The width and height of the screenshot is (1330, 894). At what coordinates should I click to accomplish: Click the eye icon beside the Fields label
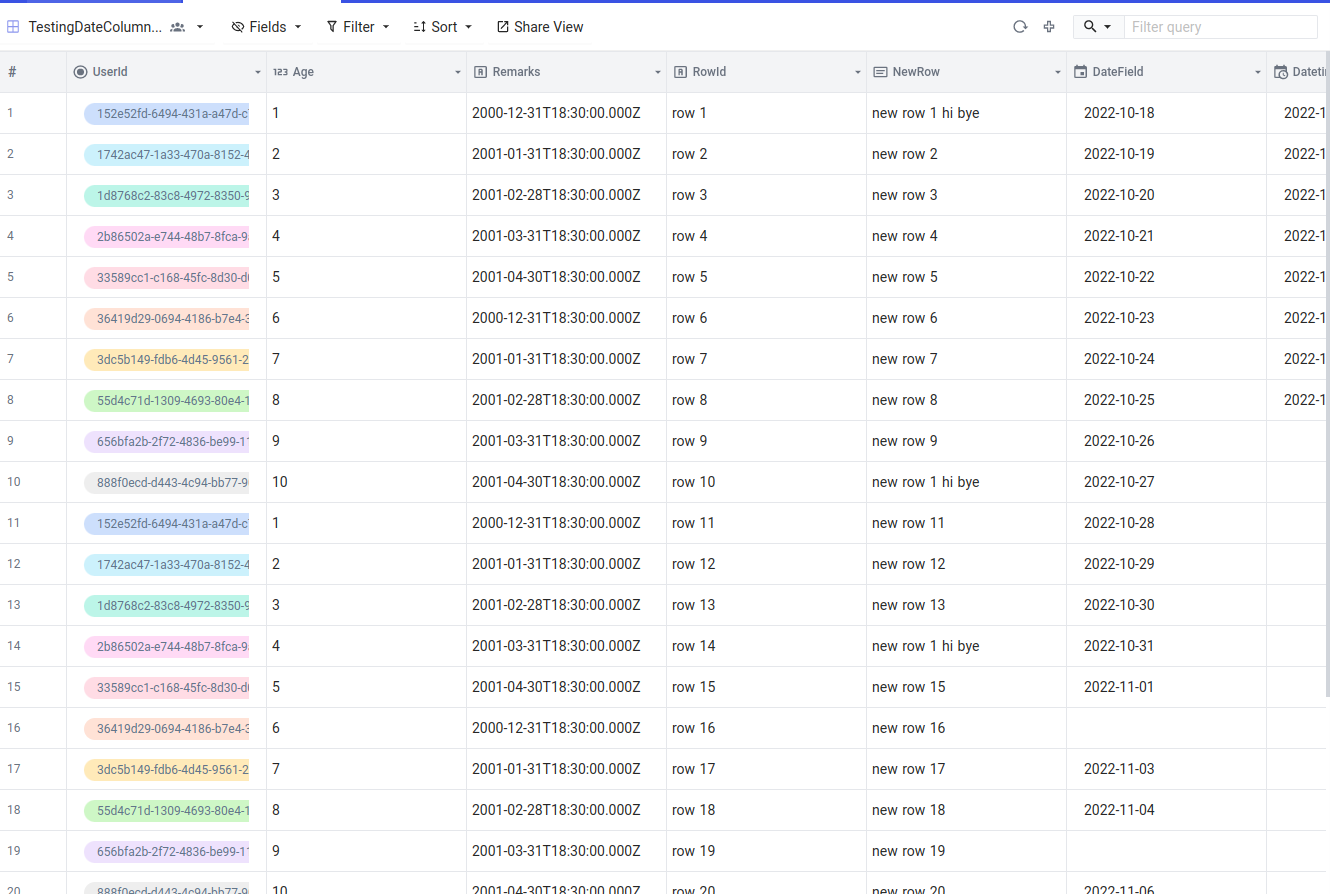(237, 27)
